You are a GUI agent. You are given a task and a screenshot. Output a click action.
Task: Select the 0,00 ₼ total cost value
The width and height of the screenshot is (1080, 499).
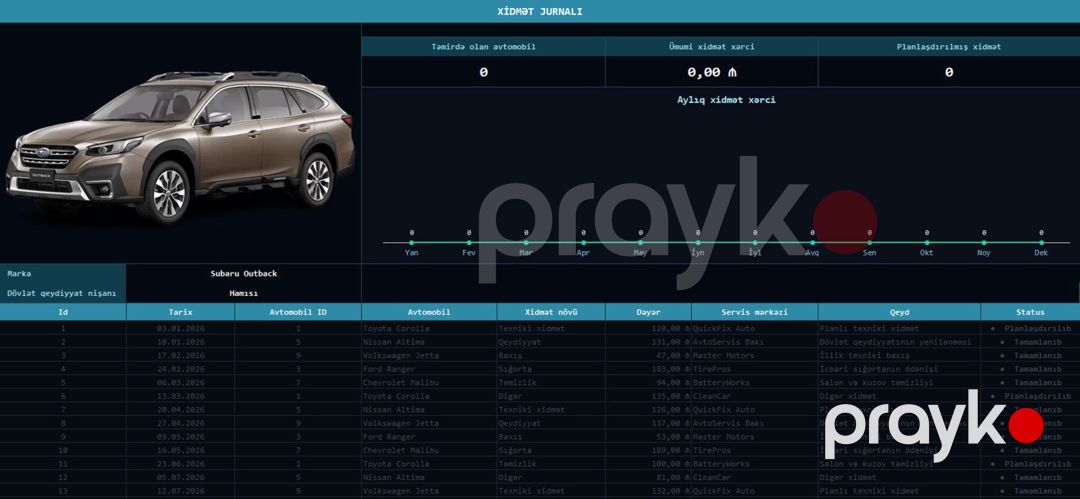(712, 72)
